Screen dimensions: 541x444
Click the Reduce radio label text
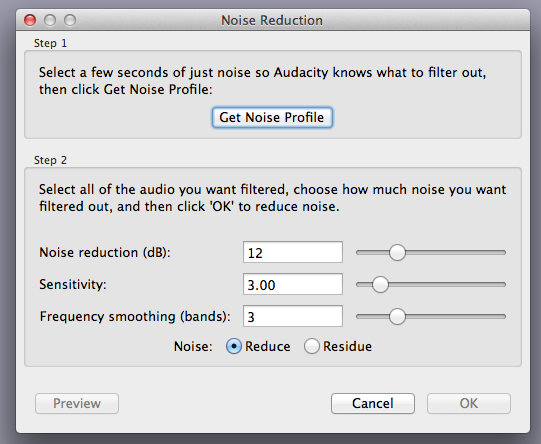point(267,346)
